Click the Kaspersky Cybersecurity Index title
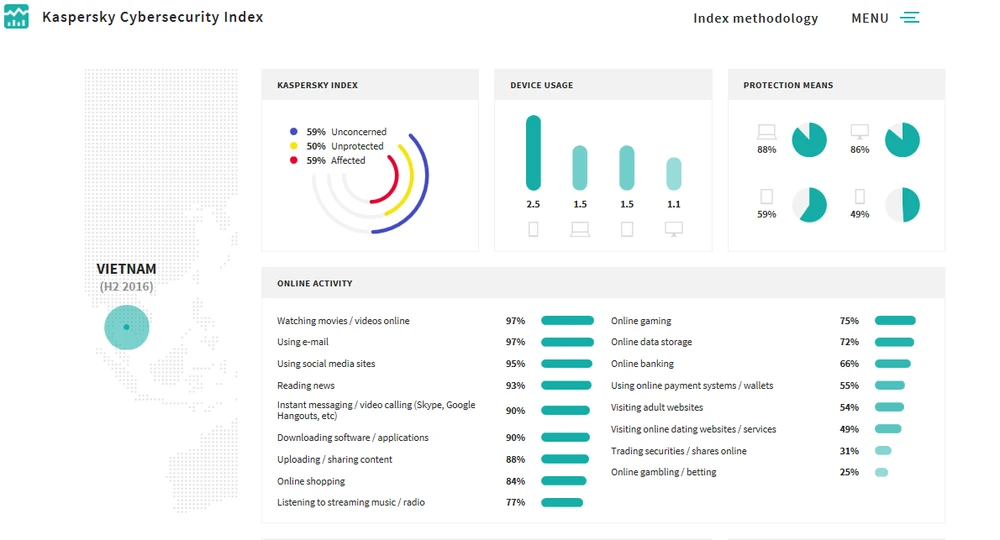The height and width of the screenshot is (540, 1000). point(152,17)
